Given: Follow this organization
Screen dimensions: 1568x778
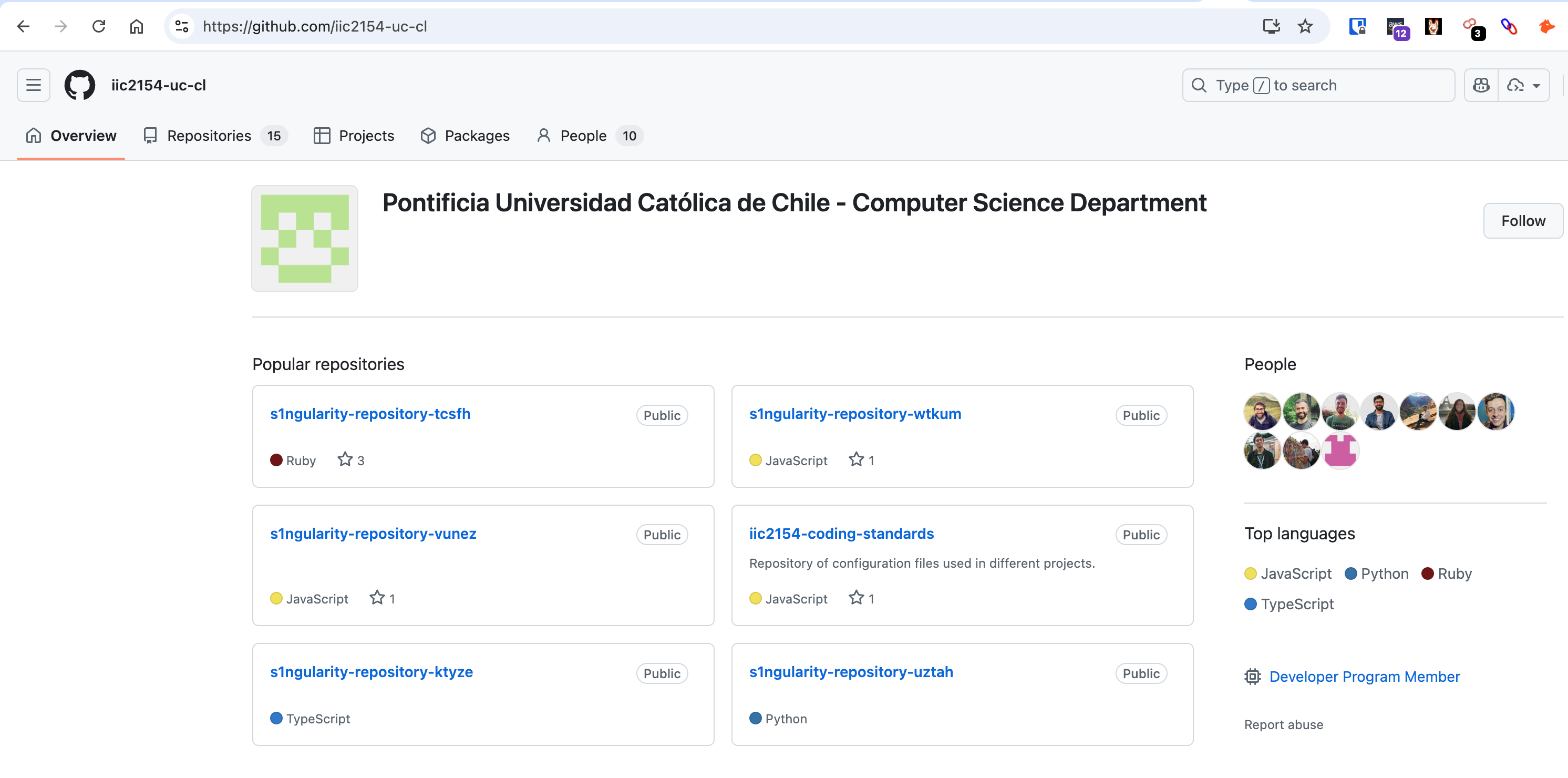Looking at the screenshot, I should click(x=1523, y=220).
